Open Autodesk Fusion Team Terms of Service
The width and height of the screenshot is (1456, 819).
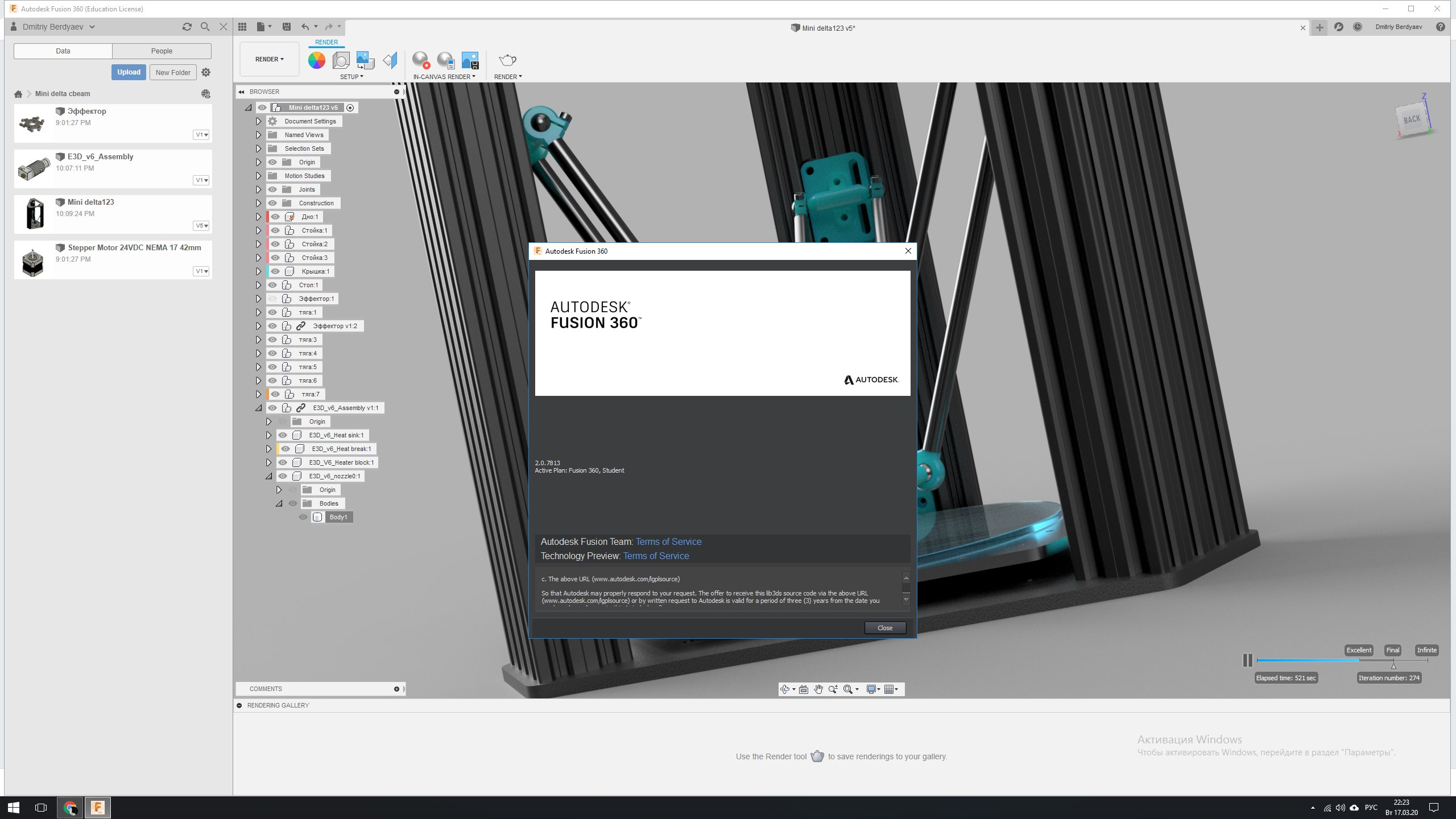point(668,541)
